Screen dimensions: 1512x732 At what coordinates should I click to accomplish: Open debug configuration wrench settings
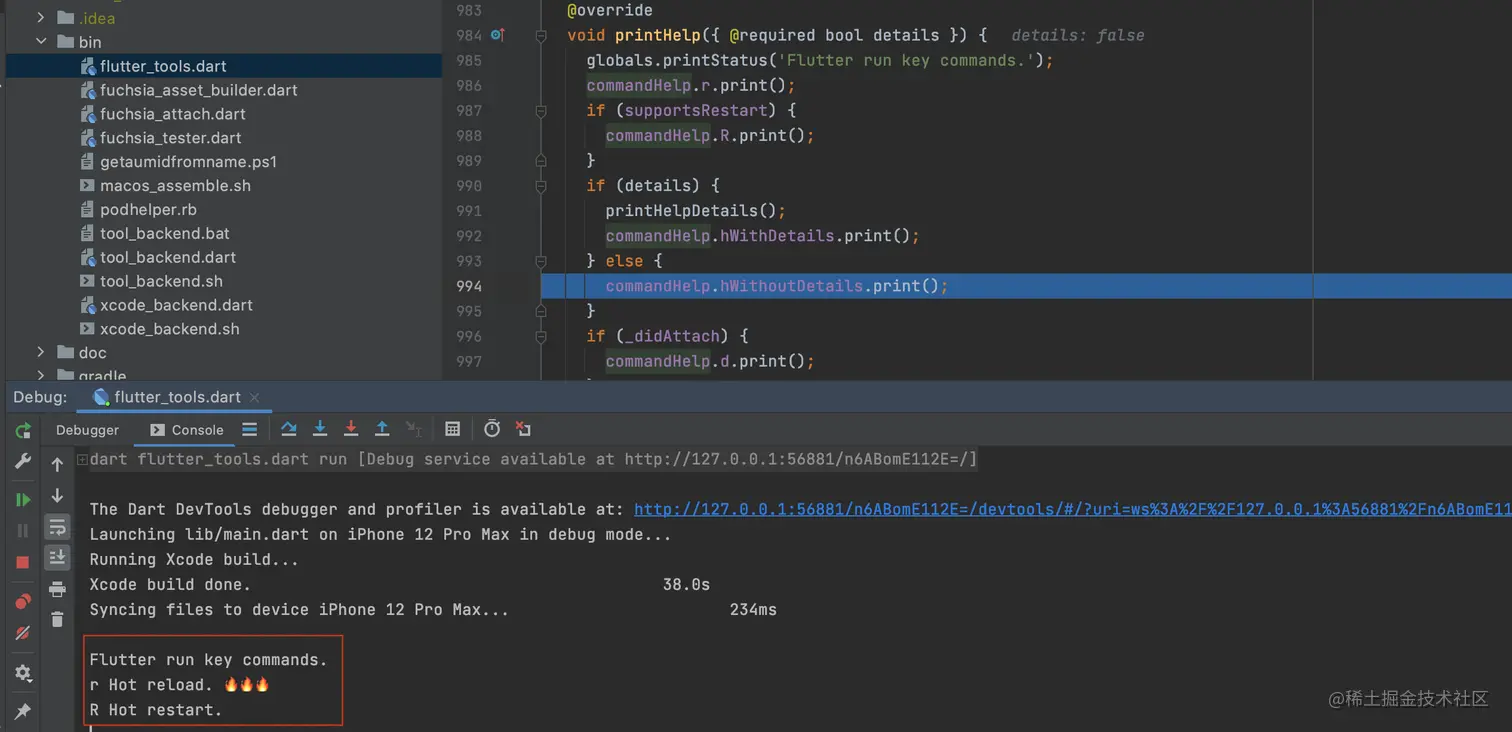[x=23, y=461]
